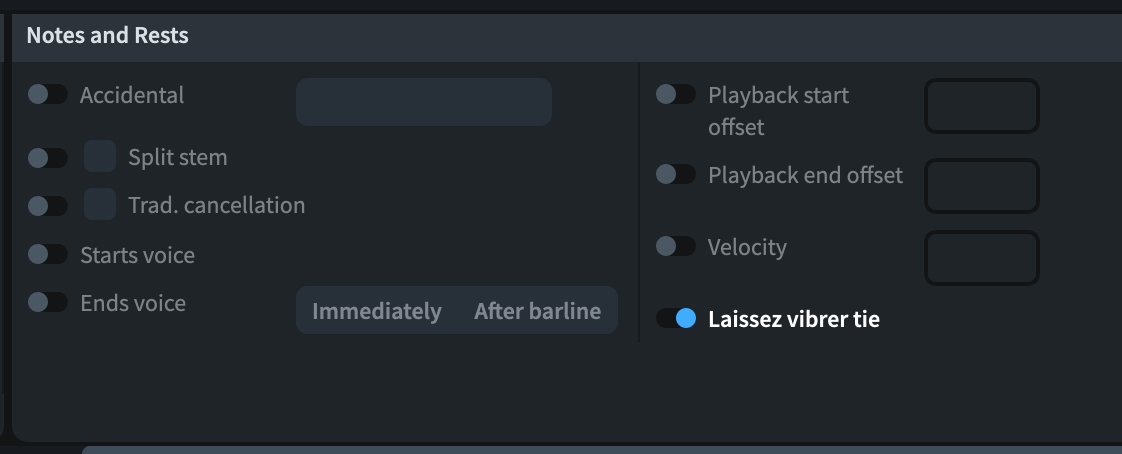The width and height of the screenshot is (1122, 454).
Task: Turn on the Velocity toggle
Action: tap(675, 246)
